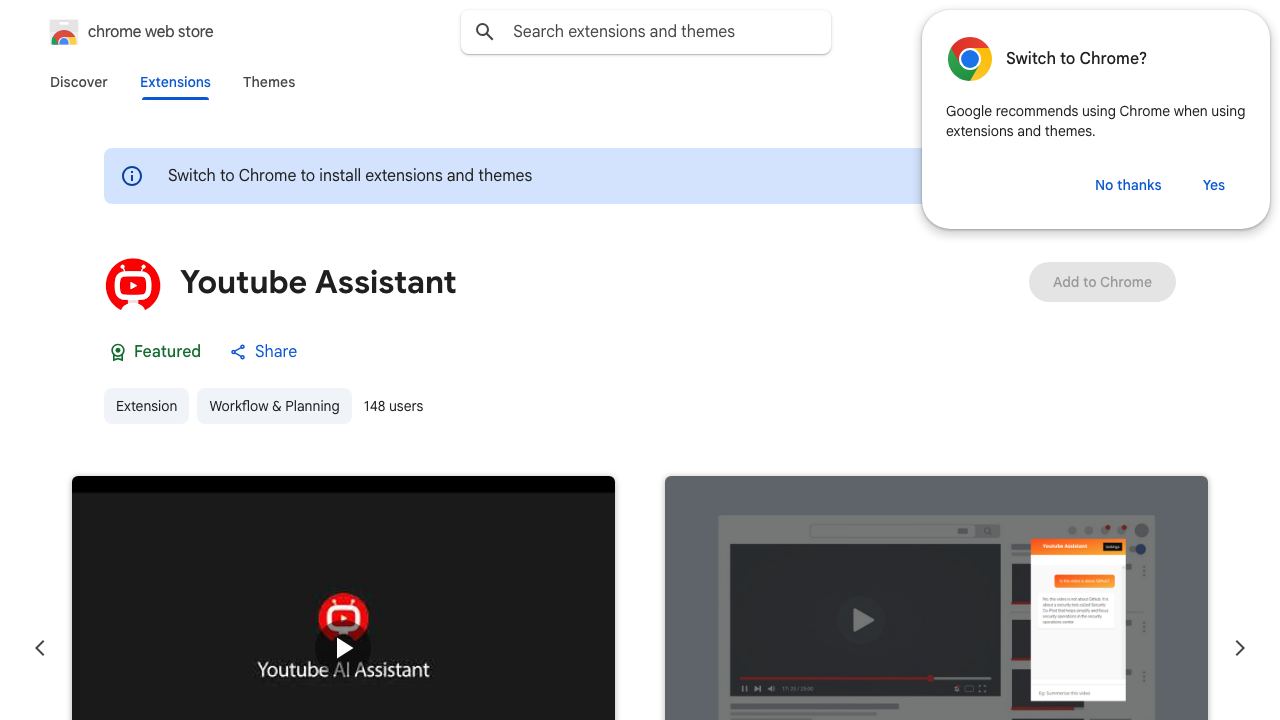Click the Switch to Chrome? popup title

pos(1076,59)
